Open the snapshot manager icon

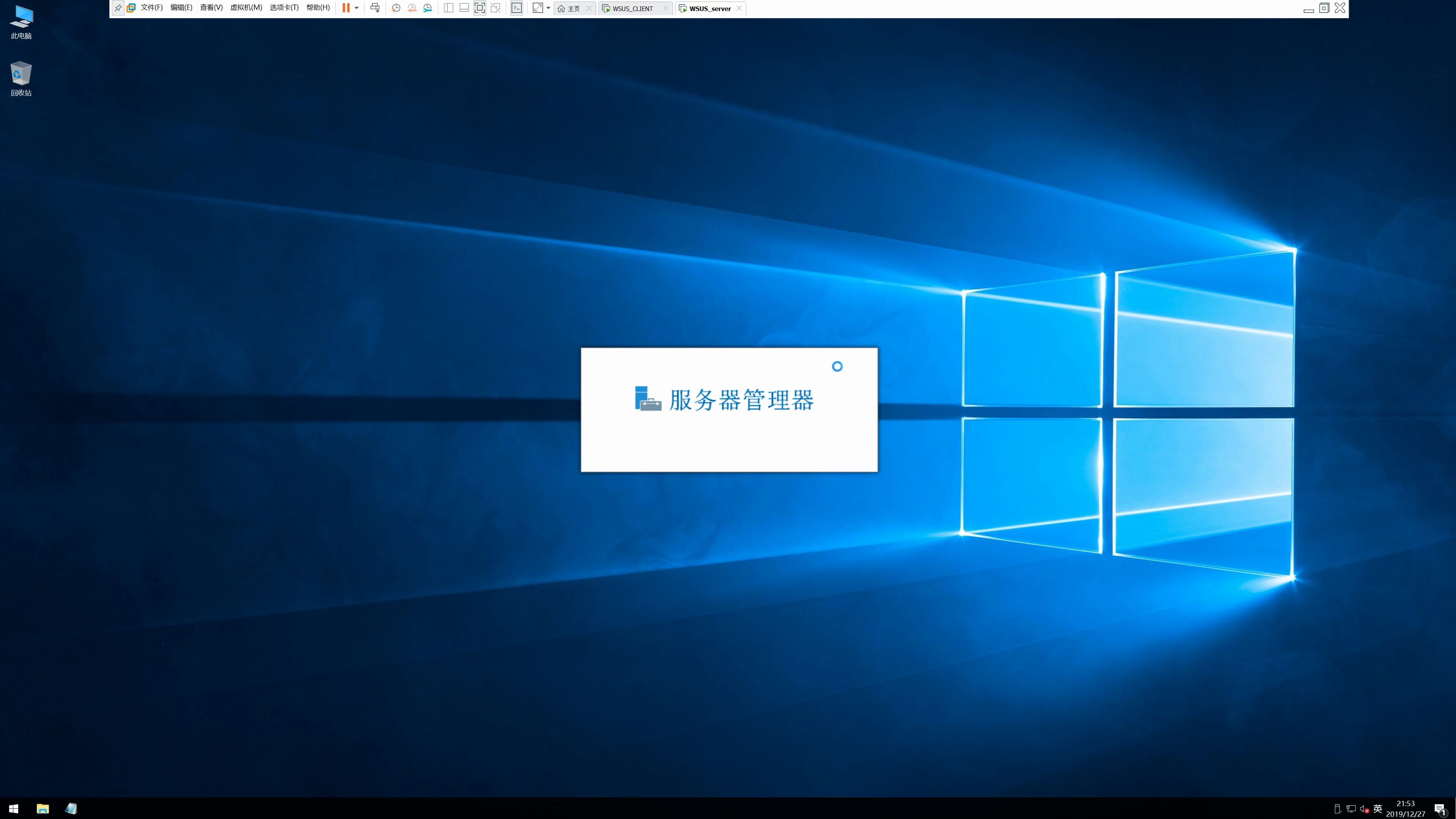[428, 8]
